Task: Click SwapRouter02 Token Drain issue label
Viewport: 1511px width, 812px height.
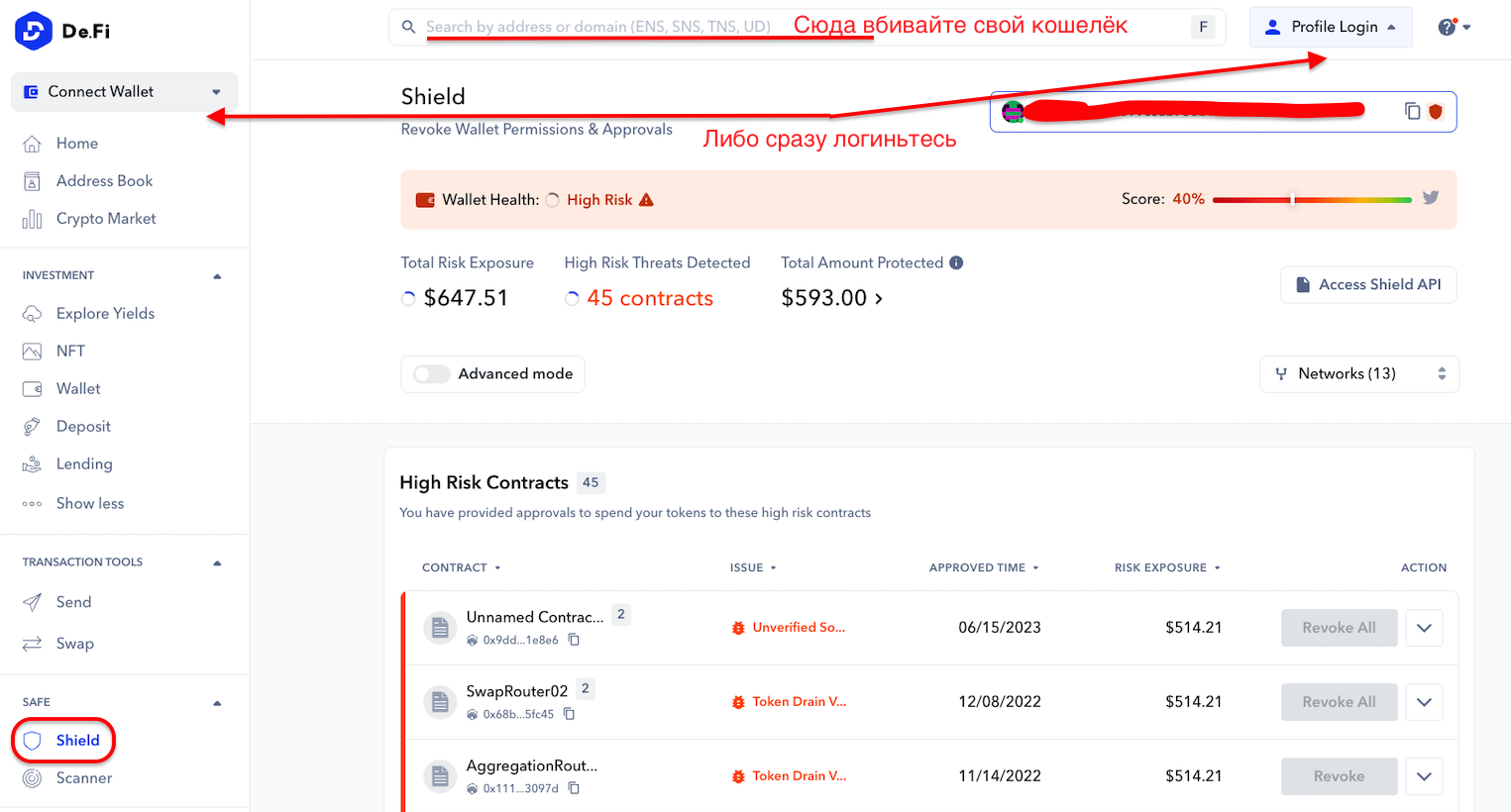Action: click(799, 702)
